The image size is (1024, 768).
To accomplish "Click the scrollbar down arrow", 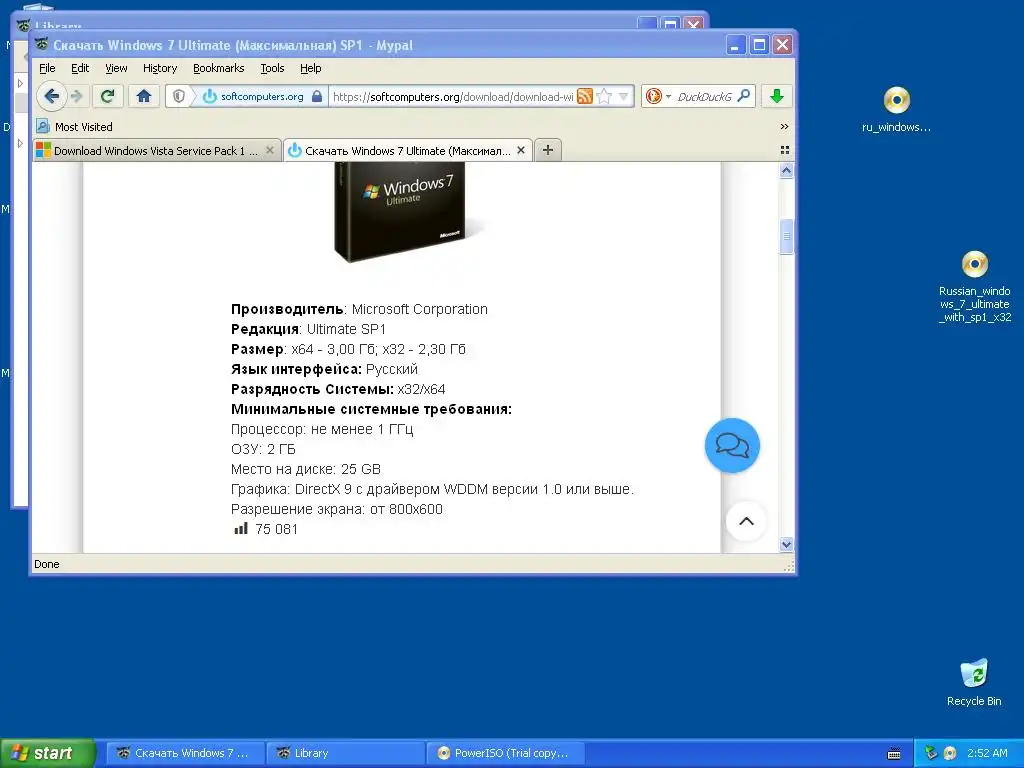I will pos(786,544).
